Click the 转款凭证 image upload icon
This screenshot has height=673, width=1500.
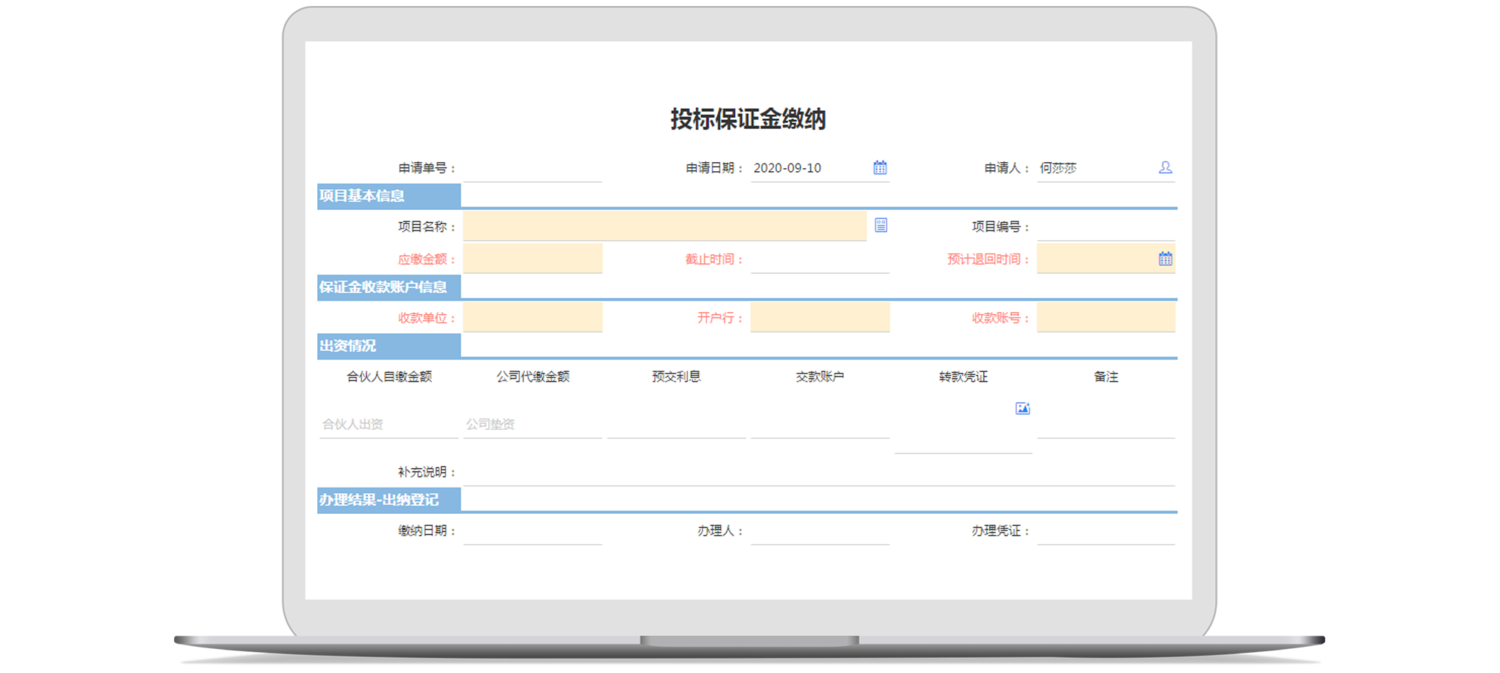click(1022, 408)
